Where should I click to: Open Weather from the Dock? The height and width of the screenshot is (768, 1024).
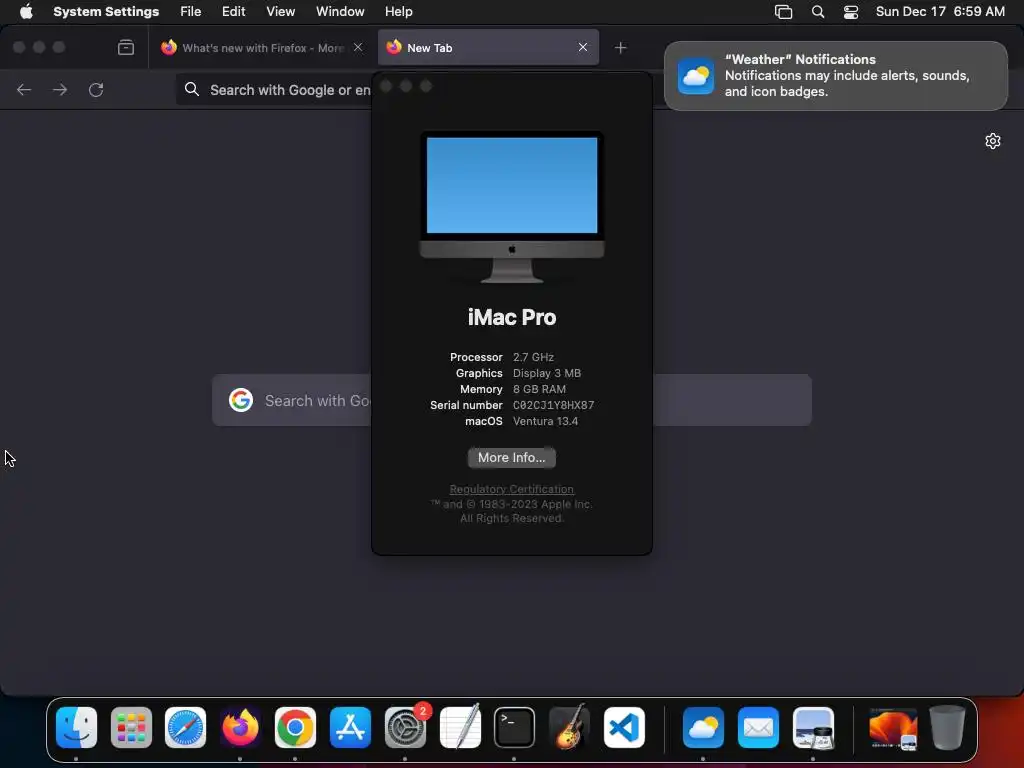pyautogui.click(x=703, y=728)
